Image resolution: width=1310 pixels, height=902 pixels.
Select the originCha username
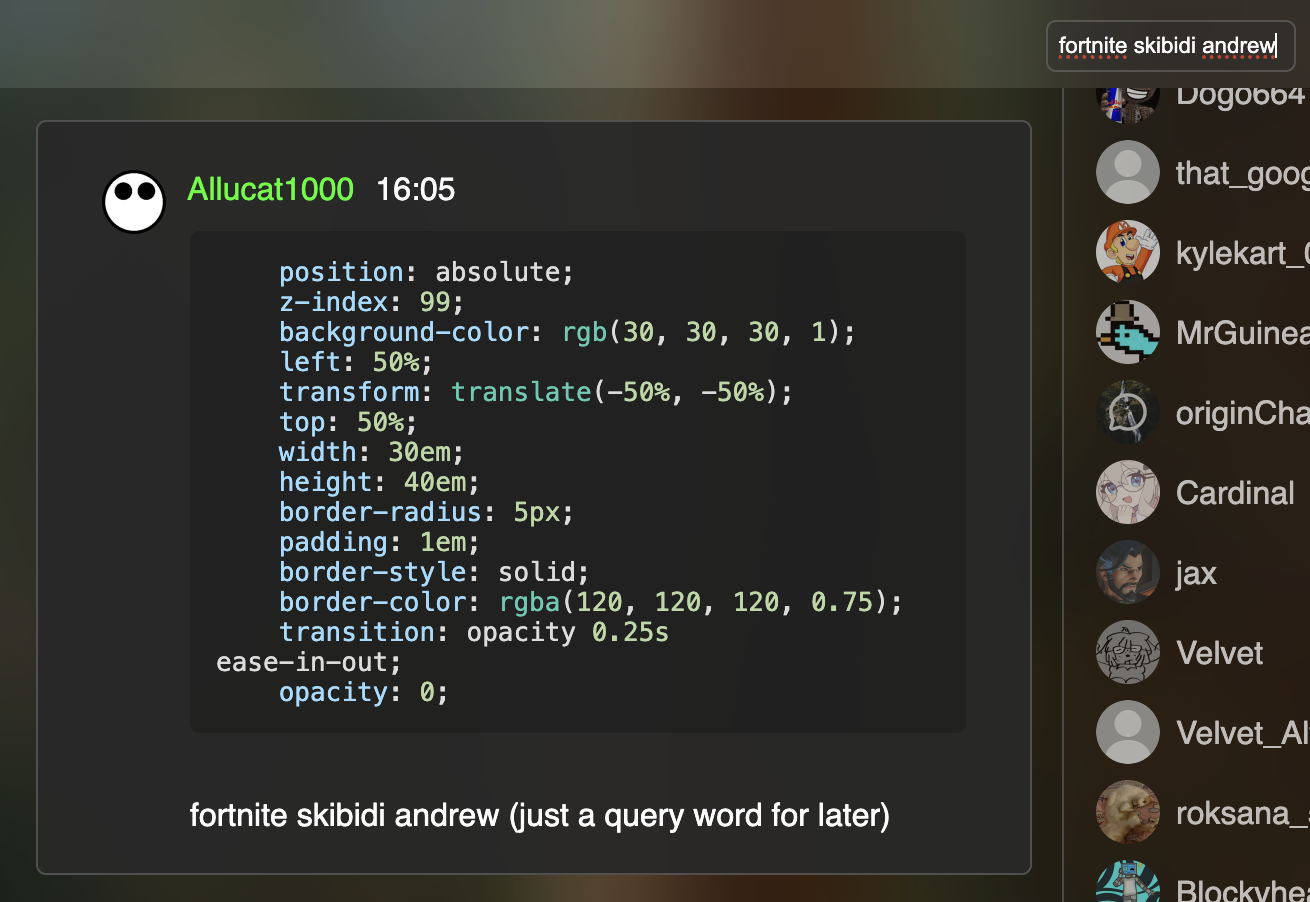1243,413
